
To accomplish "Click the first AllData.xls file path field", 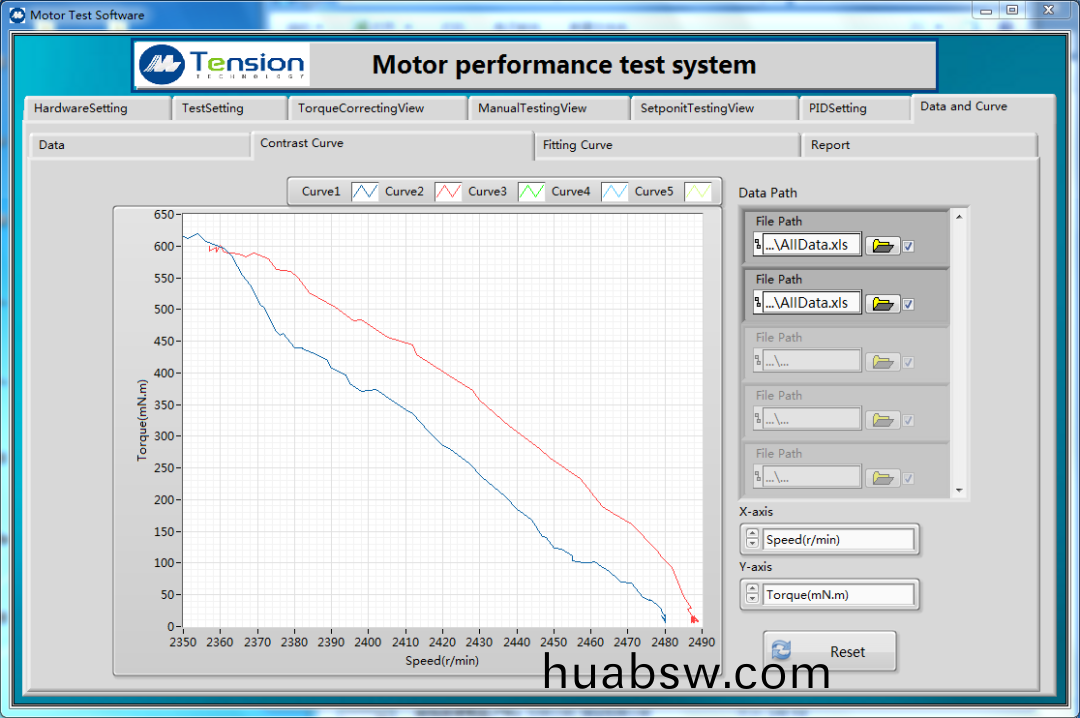I will [811, 245].
